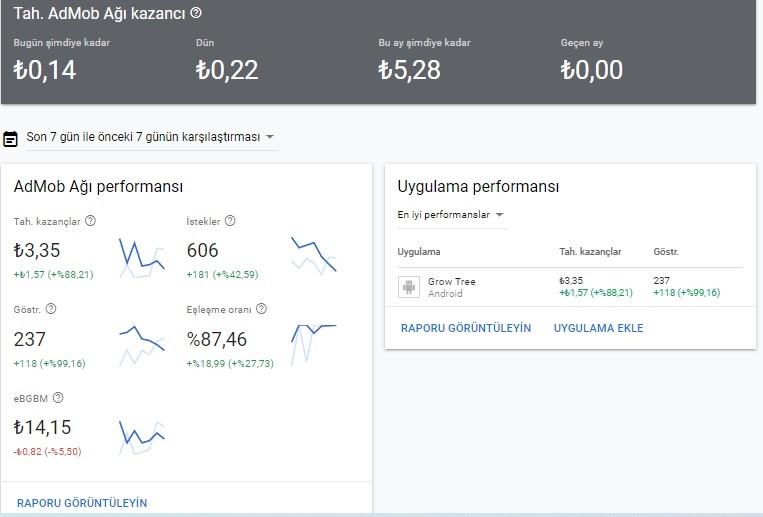Click the AdMob Ağı performansı heading
763x517 pixels.
[98, 186]
